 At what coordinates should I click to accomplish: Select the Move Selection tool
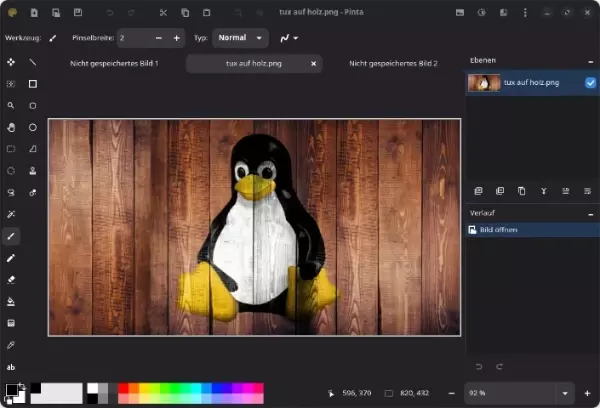[x=11, y=84]
